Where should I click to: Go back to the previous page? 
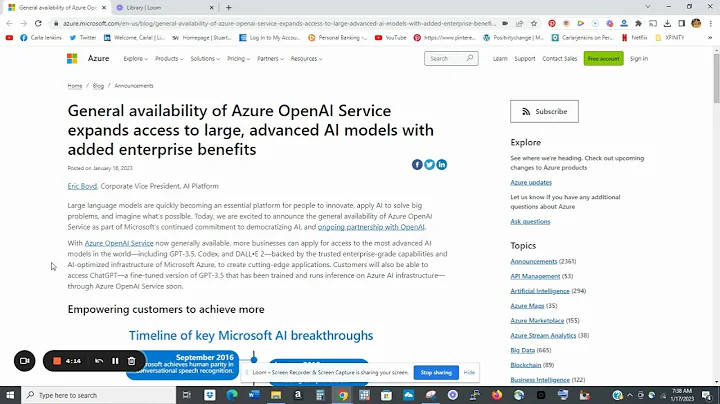point(9,23)
